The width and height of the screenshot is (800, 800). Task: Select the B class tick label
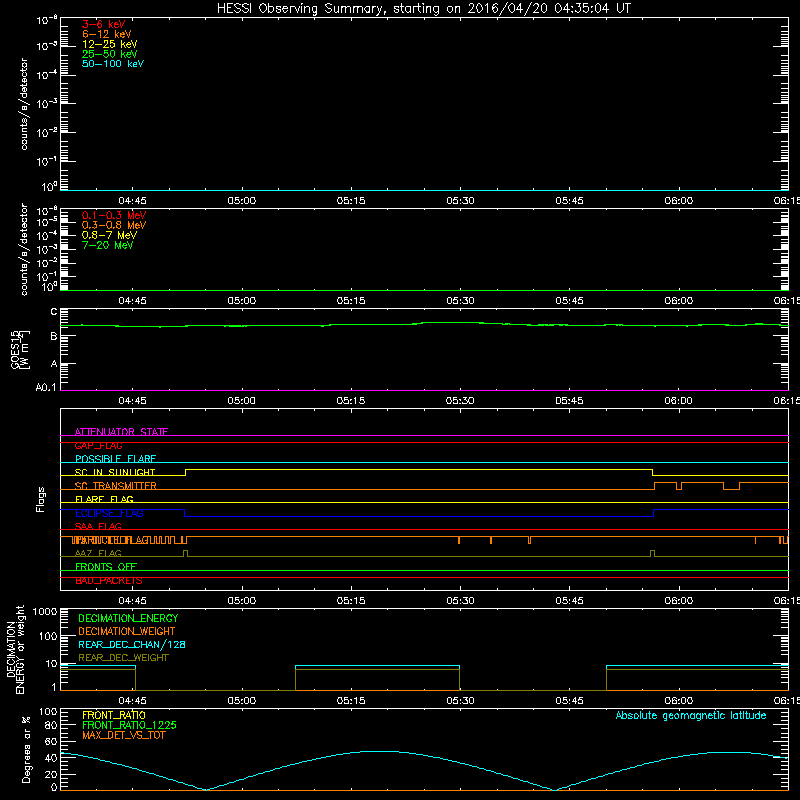(54, 337)
